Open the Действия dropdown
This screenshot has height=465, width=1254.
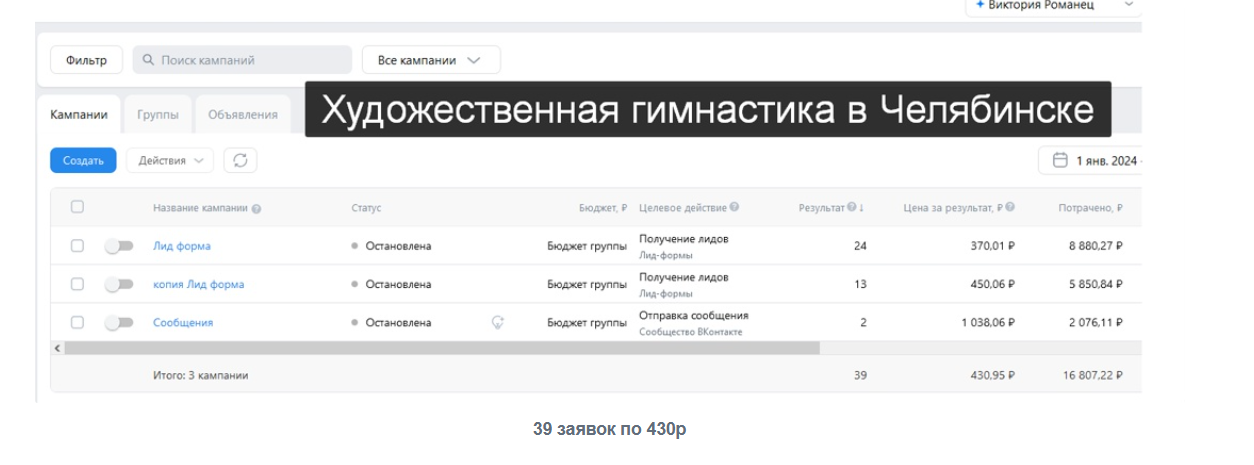[170, 160]
